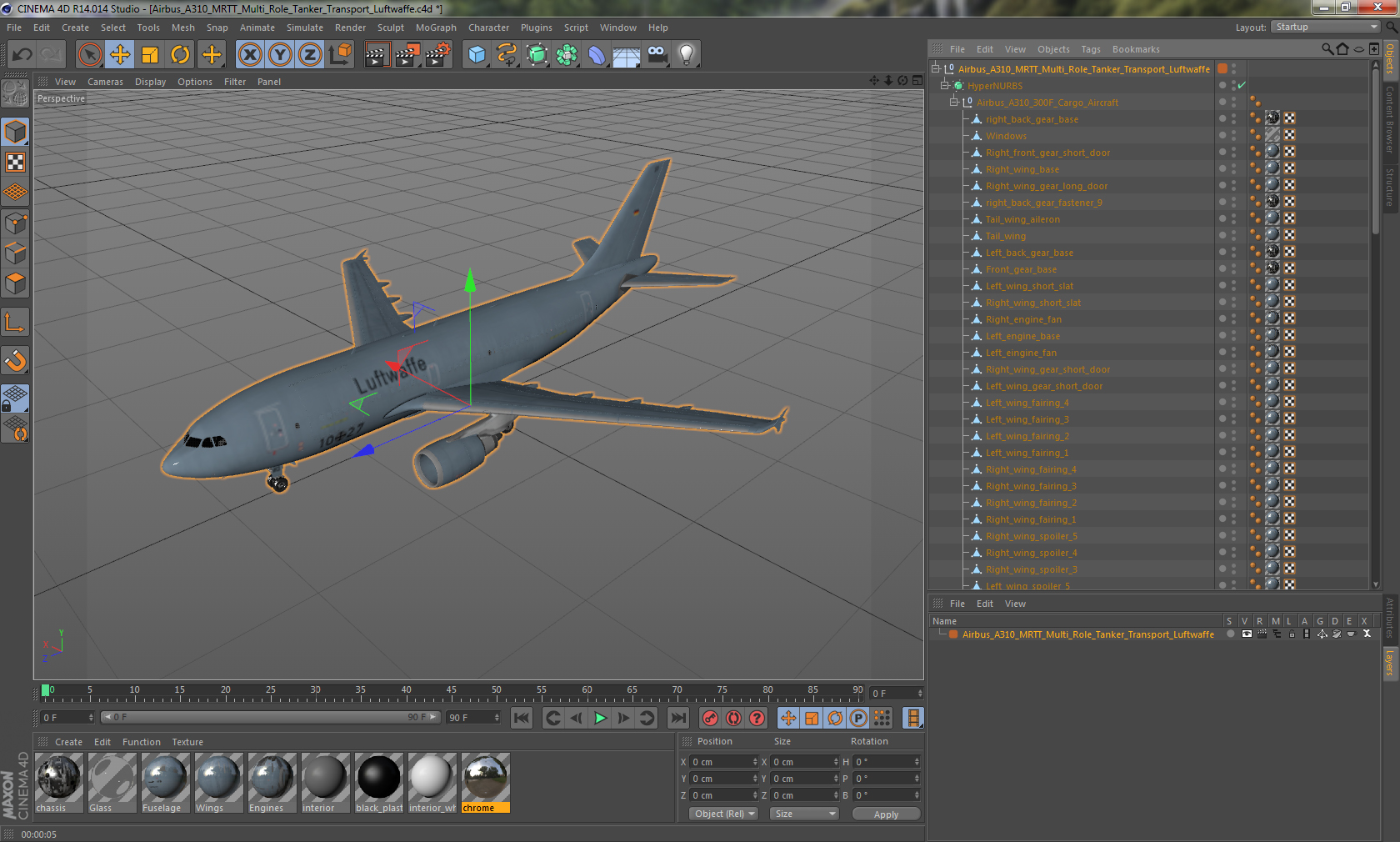Open material manager Texture menu
Image resolution: width=1400 pixels, height=842 pixels.
[x=187, y=742]
